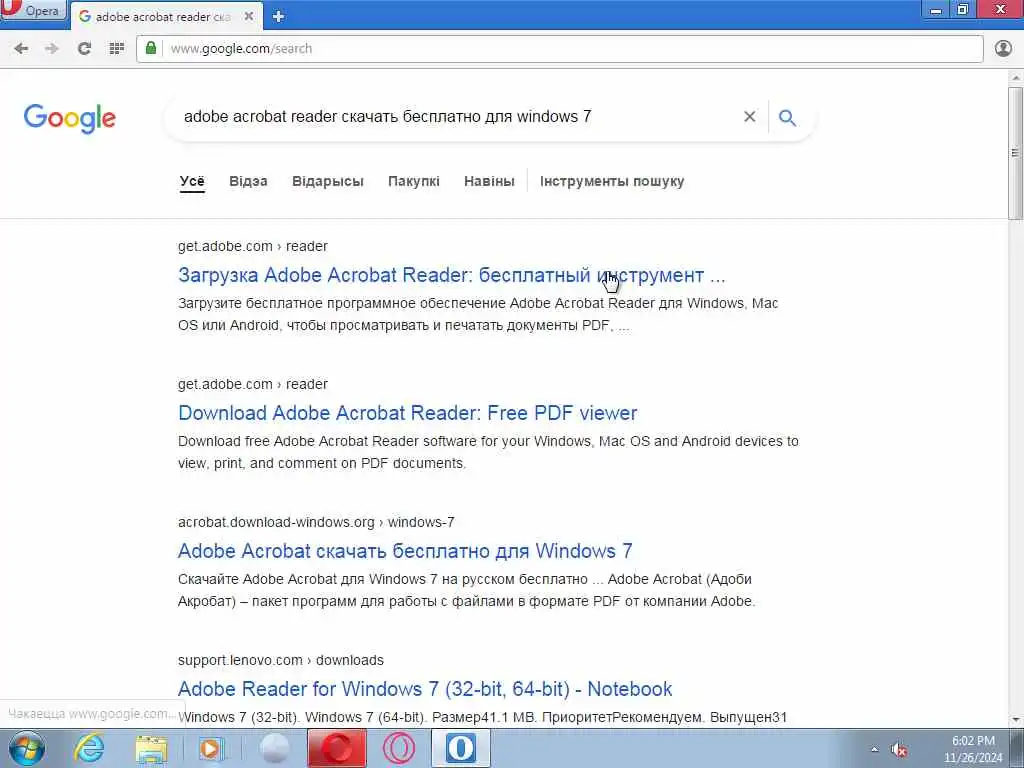
Task: Click support.lenovo.com downloads breadcrumb text
Action: 281,660
